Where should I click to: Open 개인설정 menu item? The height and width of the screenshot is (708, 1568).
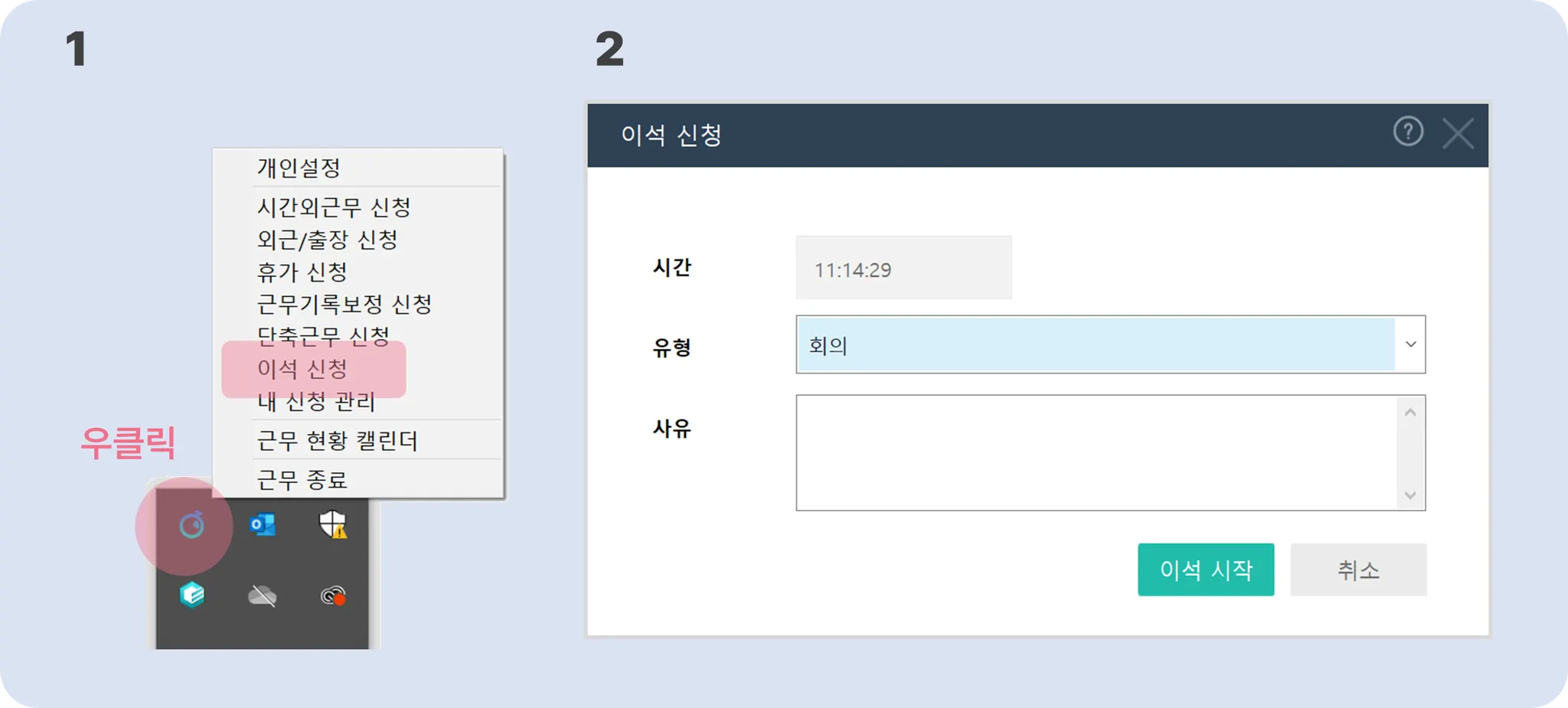pyautogui.click(x=299, y=168)
